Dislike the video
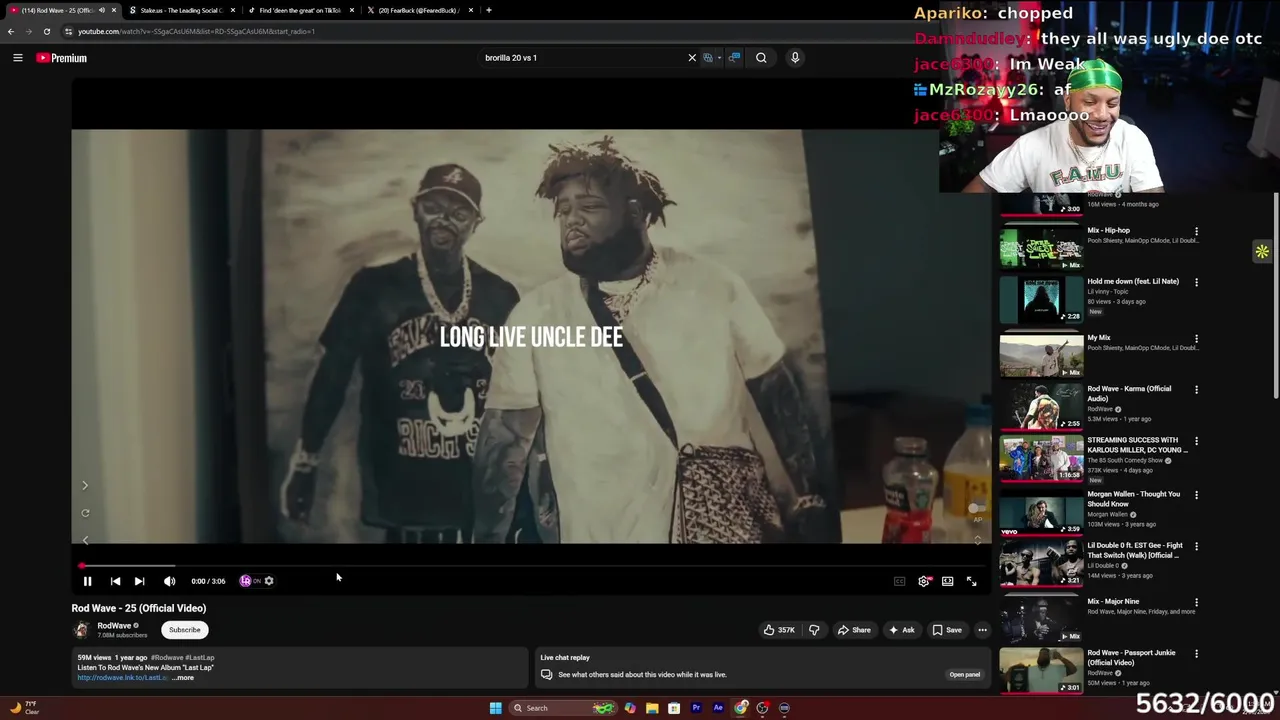 (x=814, y=630)
